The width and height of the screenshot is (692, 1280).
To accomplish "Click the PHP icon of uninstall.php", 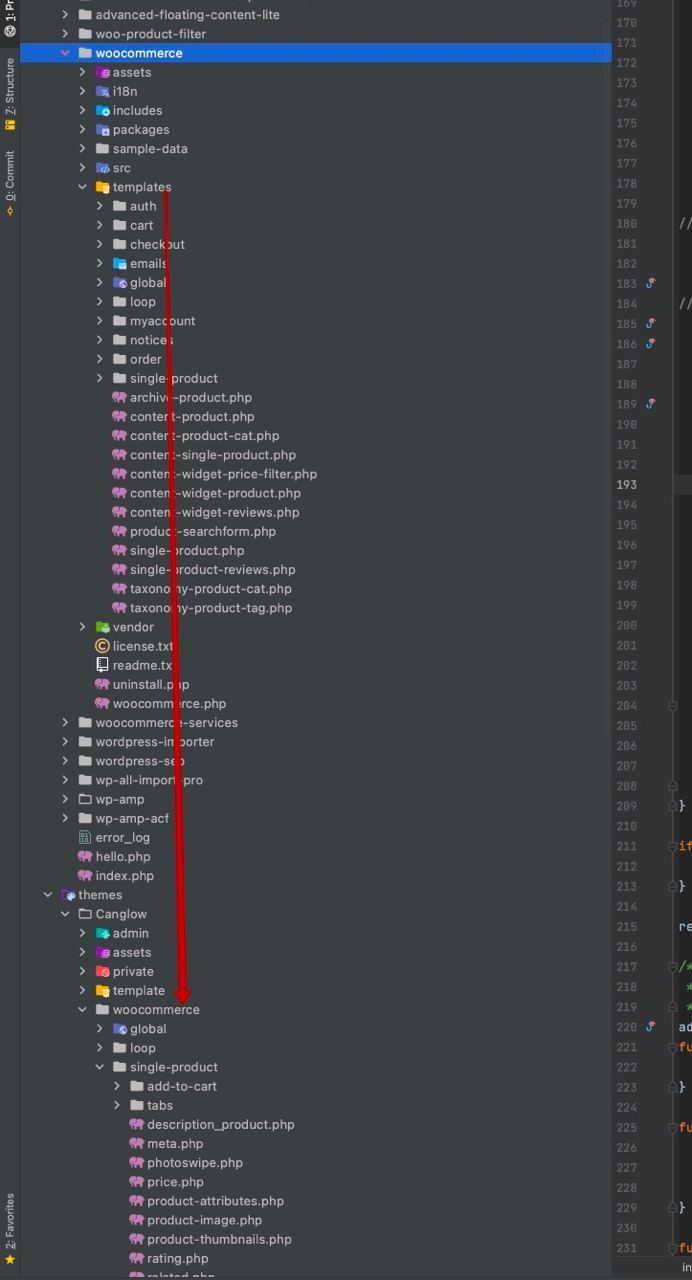I will click(102, 684).
